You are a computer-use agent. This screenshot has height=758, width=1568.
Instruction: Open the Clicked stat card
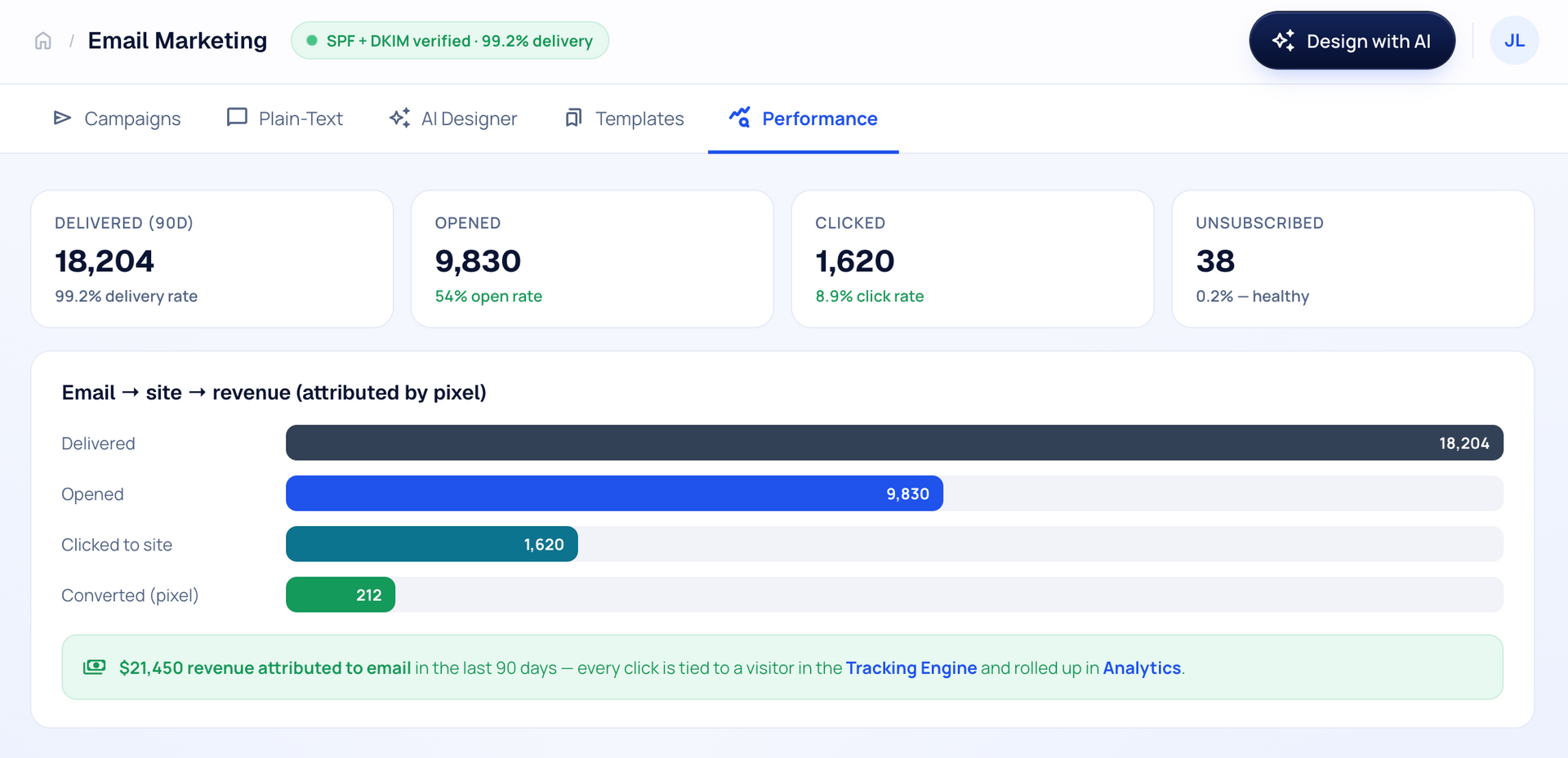pos(973,259)
